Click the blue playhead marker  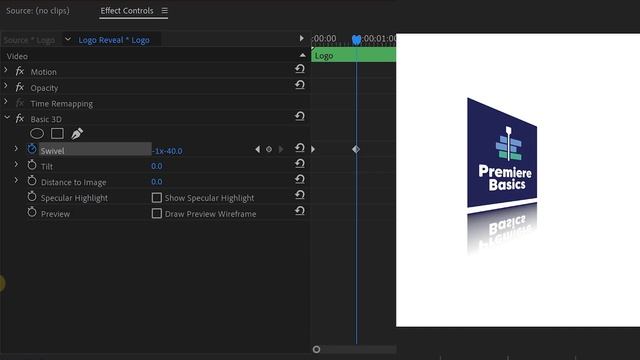pyautogui.click(x=356, y=40)
